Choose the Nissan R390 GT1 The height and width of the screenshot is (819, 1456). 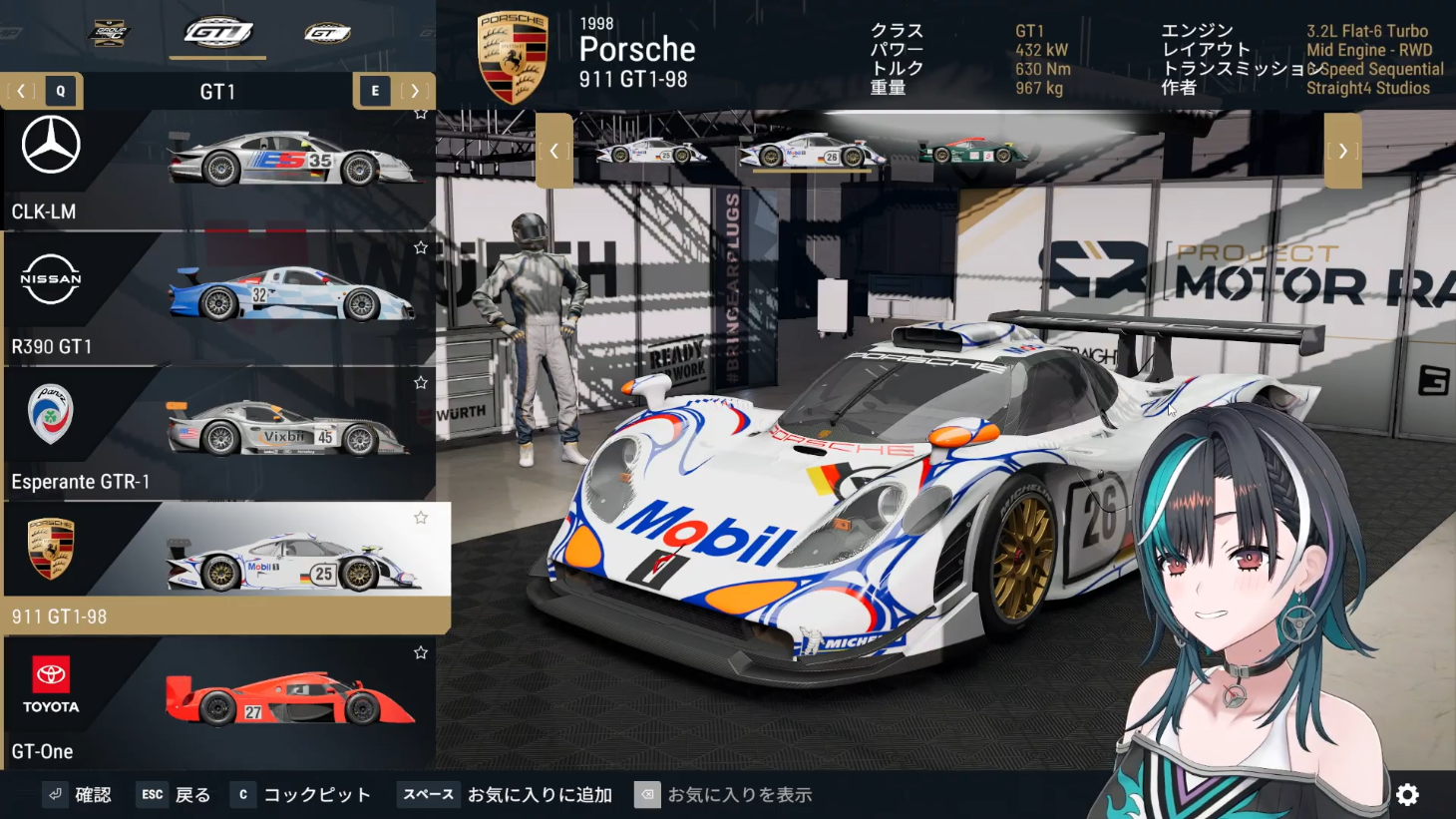point(217,299)
